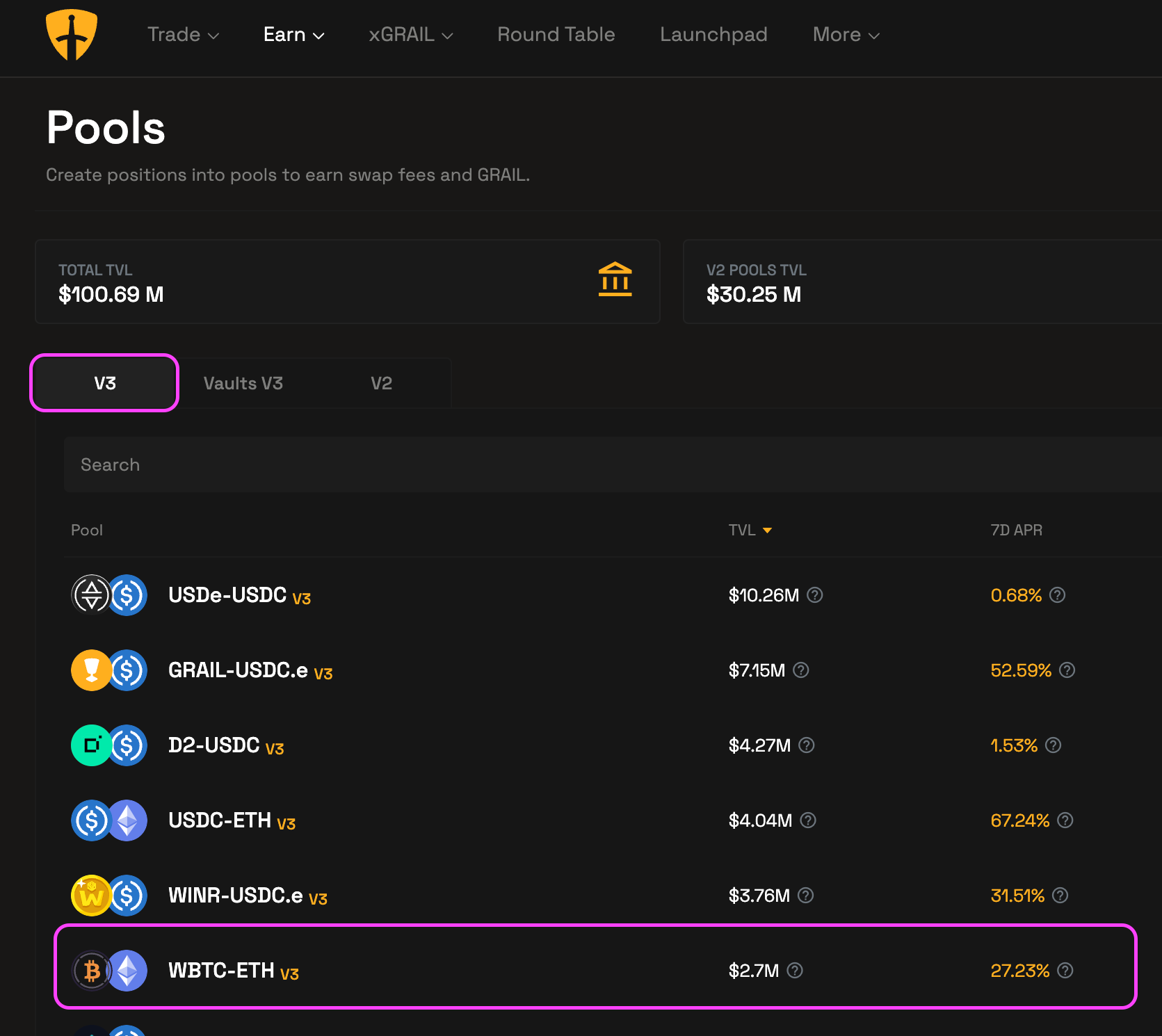This screenshot has height=1036, width=1162.
Task: Expand the More dropdown menu
Action: [x=846, y=35]
